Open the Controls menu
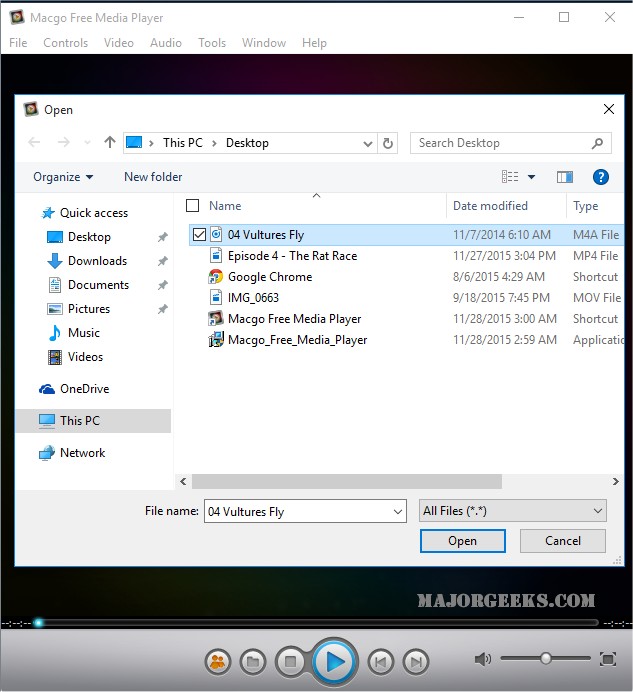Viewport: 633px width, 692px height. pyautogui.click(x=65, y=43)
